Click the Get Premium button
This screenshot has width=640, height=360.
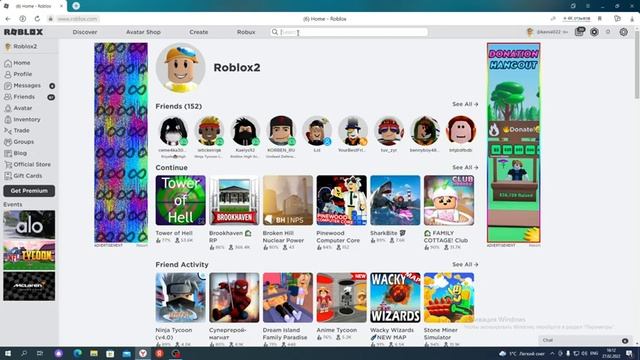click(x=29, y=191)
